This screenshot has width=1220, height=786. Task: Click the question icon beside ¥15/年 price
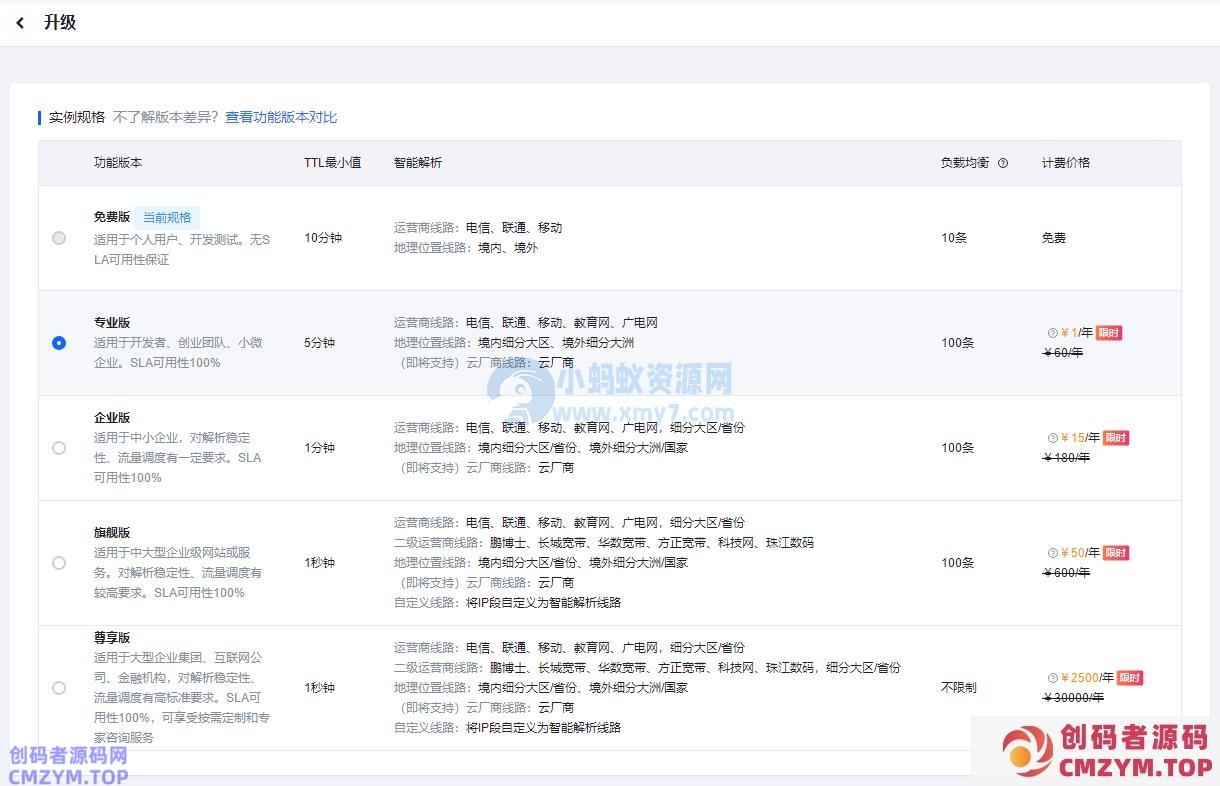pyautogui.click(x=1052, y=438)
